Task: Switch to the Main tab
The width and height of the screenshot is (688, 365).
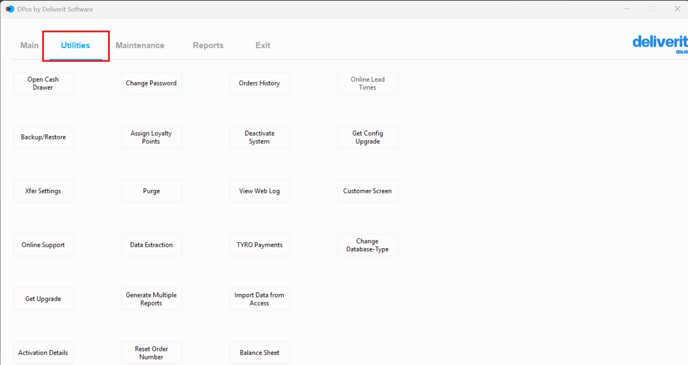Action: click(x=29, y=45)
